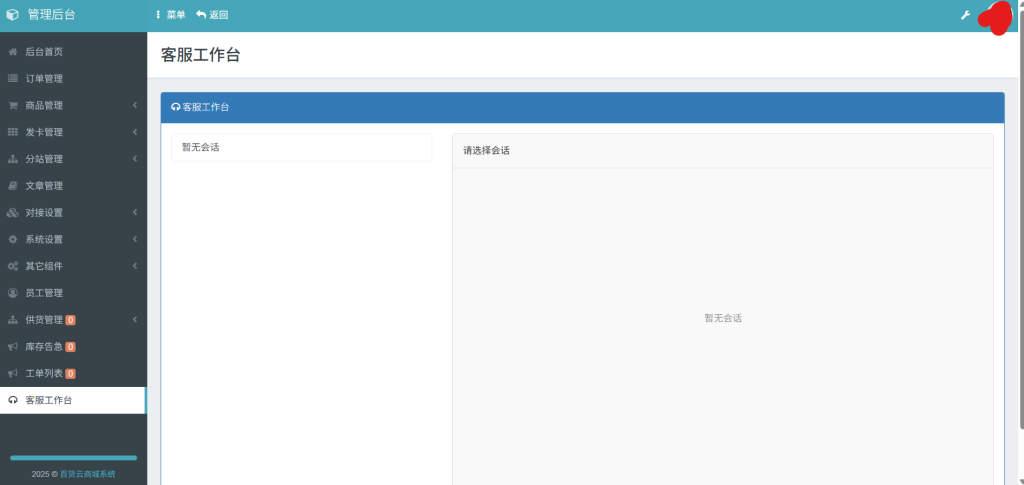The image size is (1024, 485).
Task: Click the 供货管理 orange count badge
Action: tap(71, 320)
